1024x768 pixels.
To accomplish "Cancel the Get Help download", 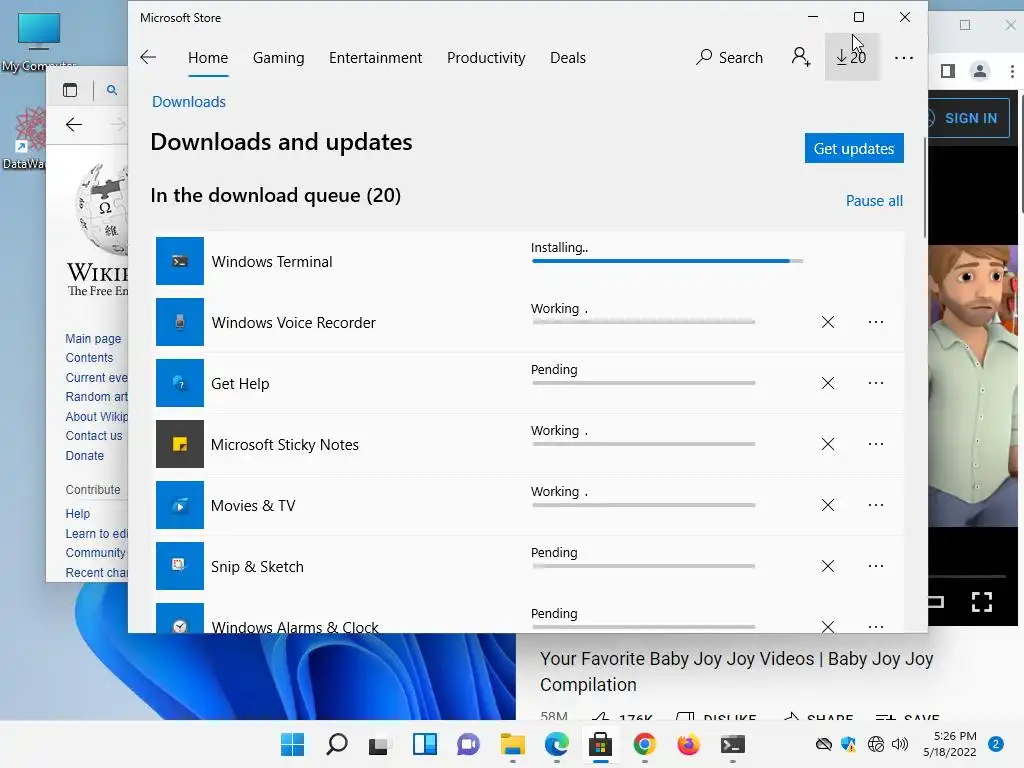I will pyautogui.click(x=828, y=383).
